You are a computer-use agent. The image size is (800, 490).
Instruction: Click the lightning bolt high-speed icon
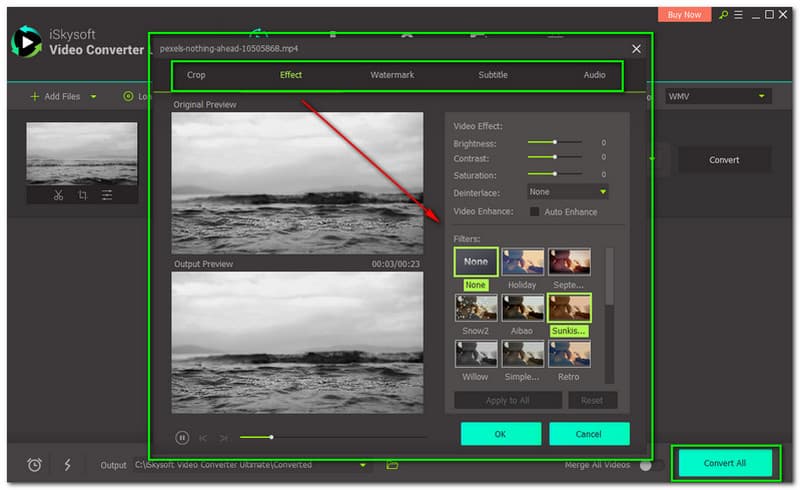click(x=67, y=464)
